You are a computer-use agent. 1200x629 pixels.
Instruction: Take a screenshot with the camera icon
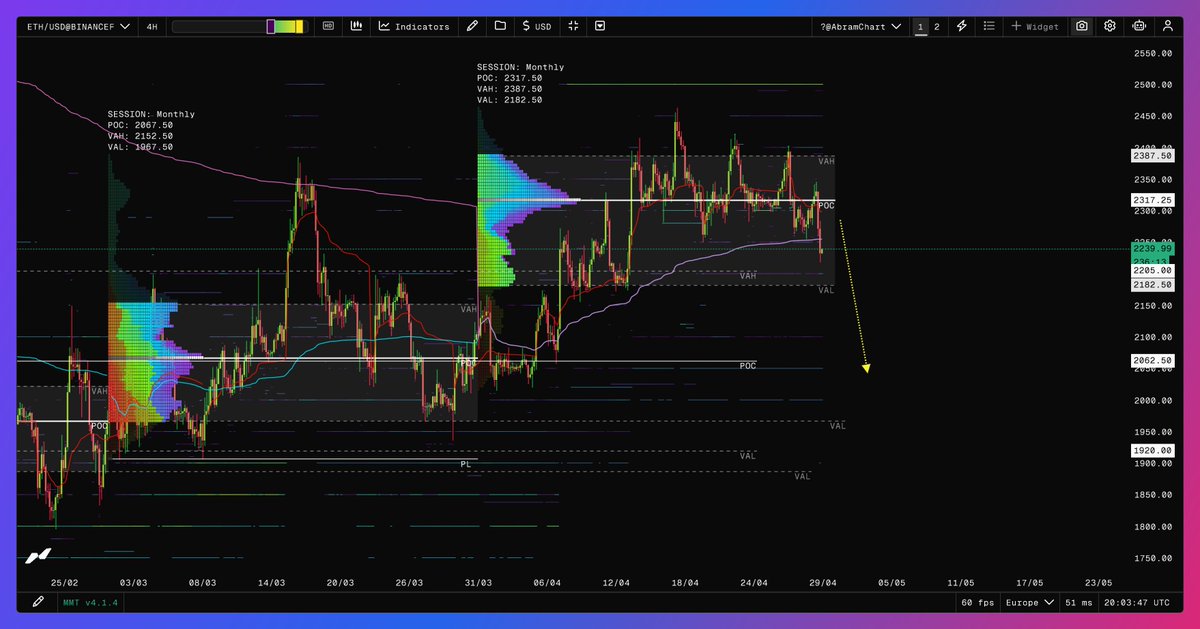point(1082,27)
